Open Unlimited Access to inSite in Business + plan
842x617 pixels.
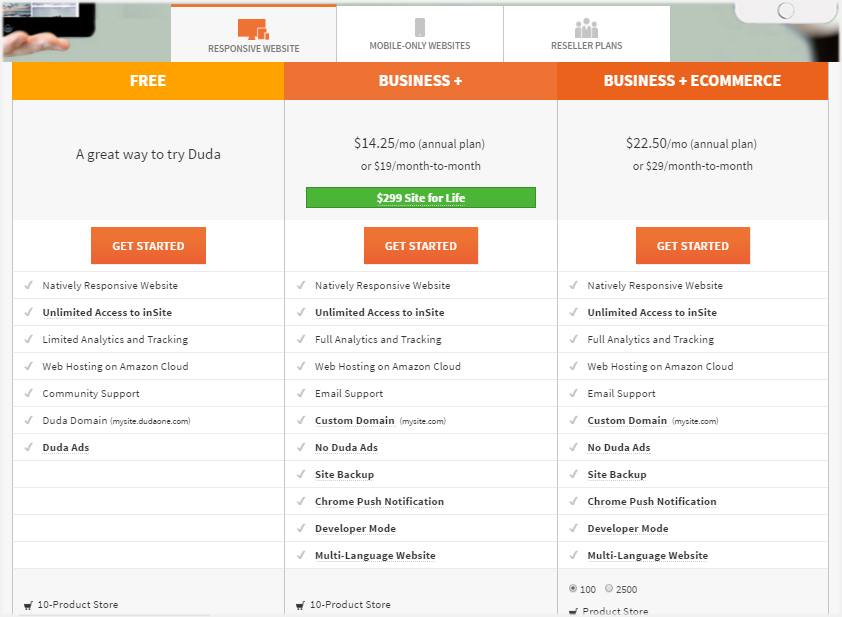[380, 313]
